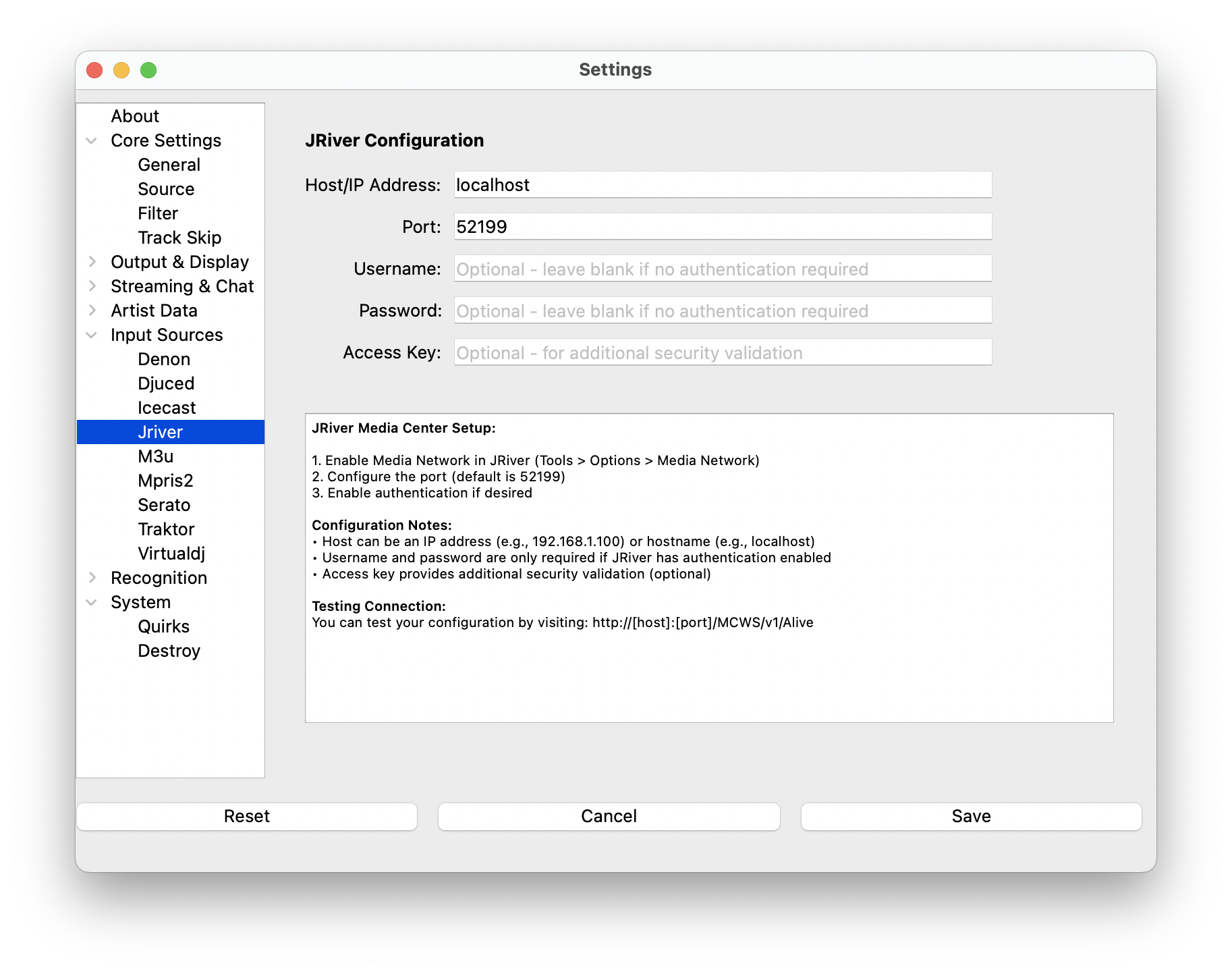Click the Access Key field
Image resolution: width=1232 pixels, height=972 pixels.
(722, 352)
